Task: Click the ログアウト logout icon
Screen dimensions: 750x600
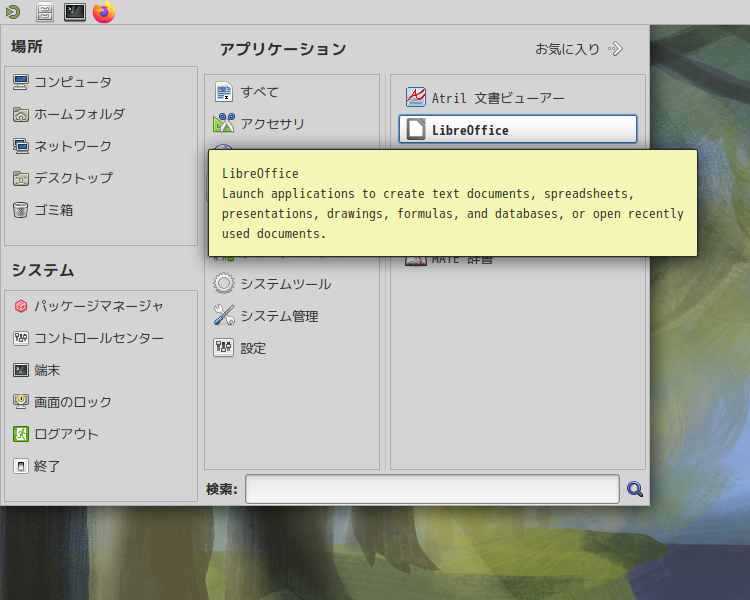Action: (21, 434)
